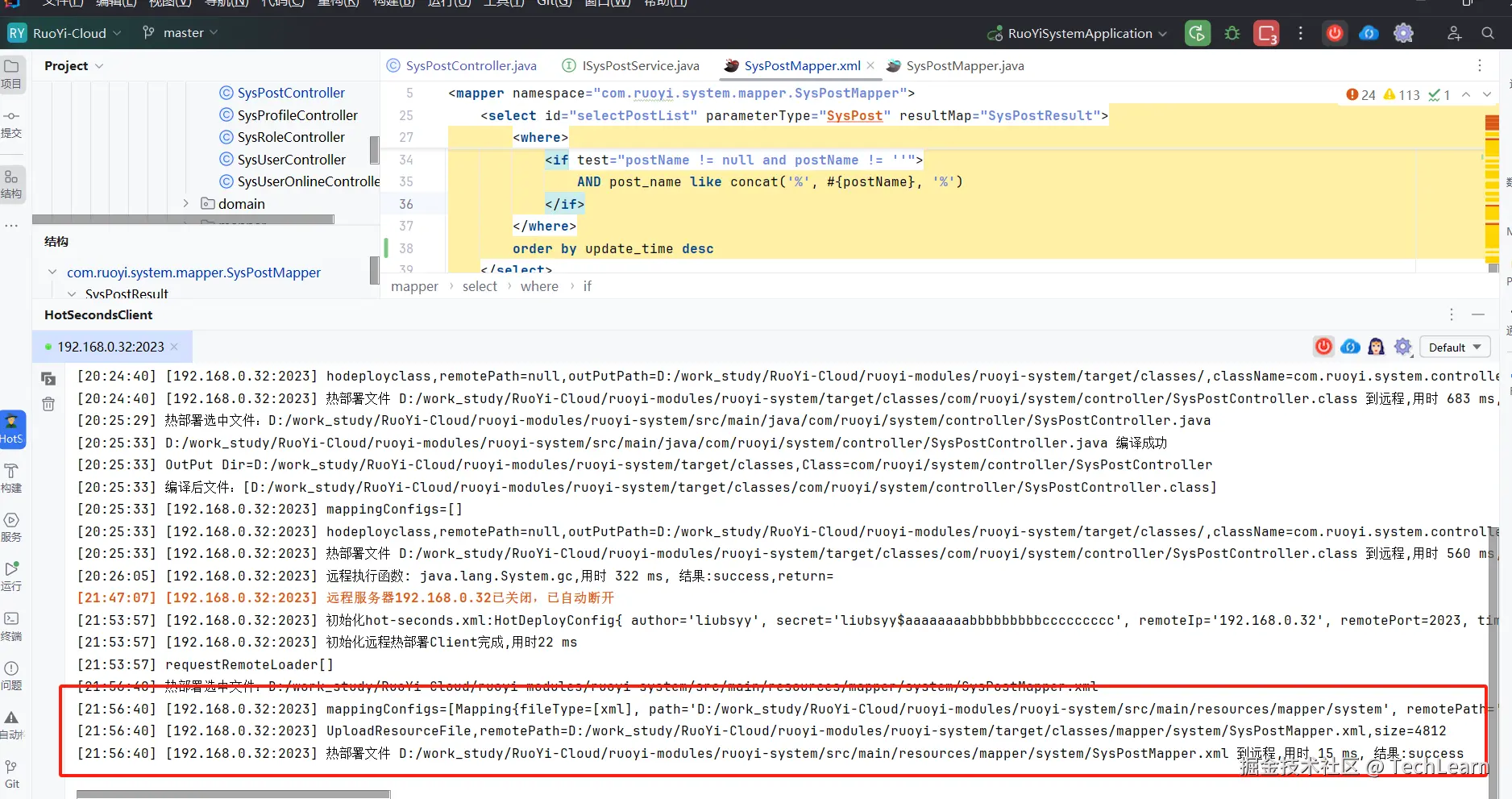
Task: Open the more actions dots beside the stop icon
Action: click(x=1300, y=33)
